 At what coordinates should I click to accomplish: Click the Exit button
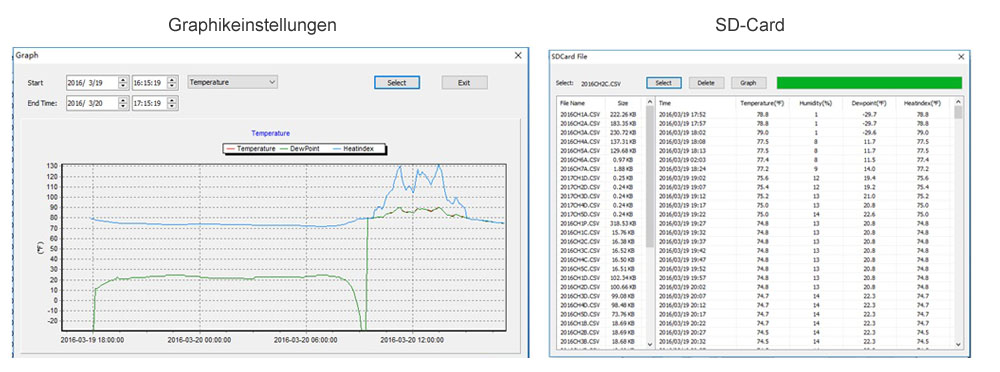click(464, 82)
